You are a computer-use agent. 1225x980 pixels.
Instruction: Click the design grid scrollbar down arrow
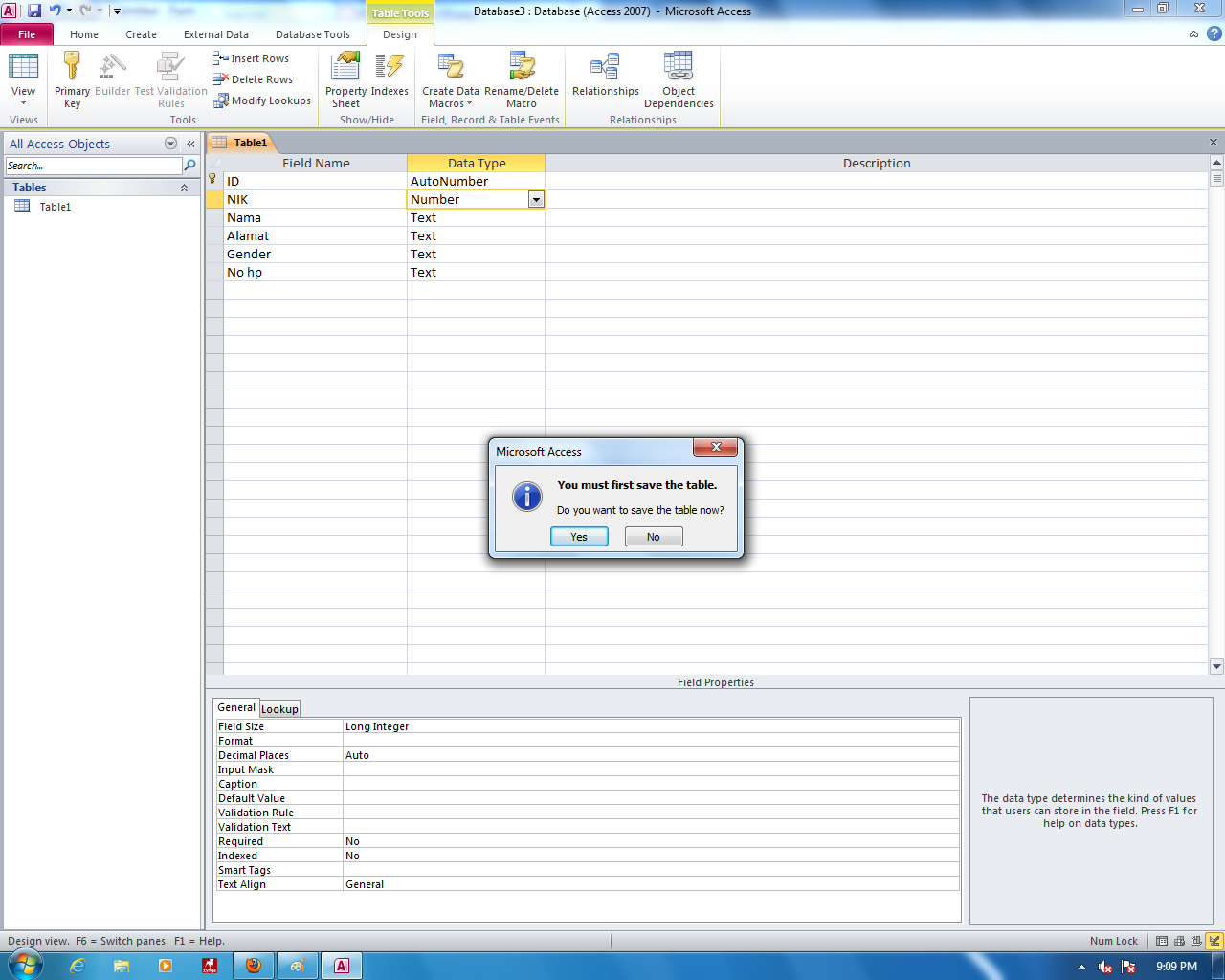1216,666
